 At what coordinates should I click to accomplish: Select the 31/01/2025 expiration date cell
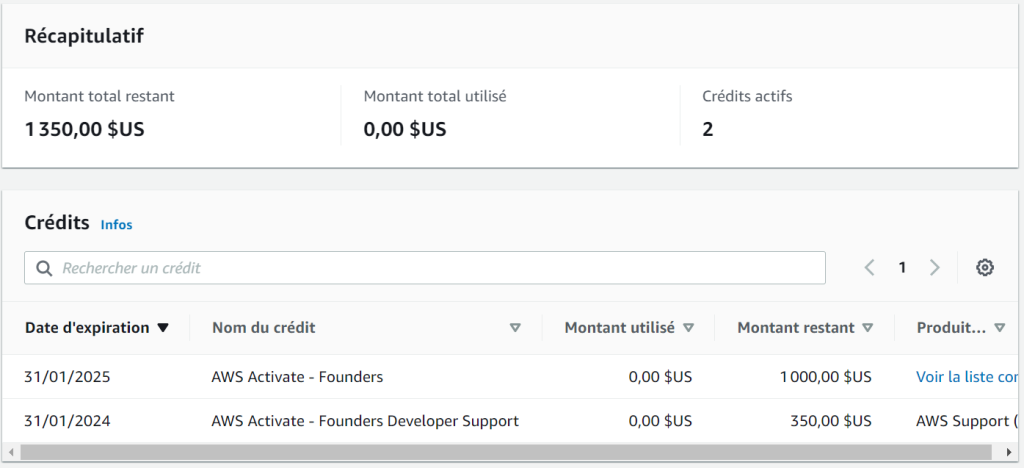click(67, 377)
